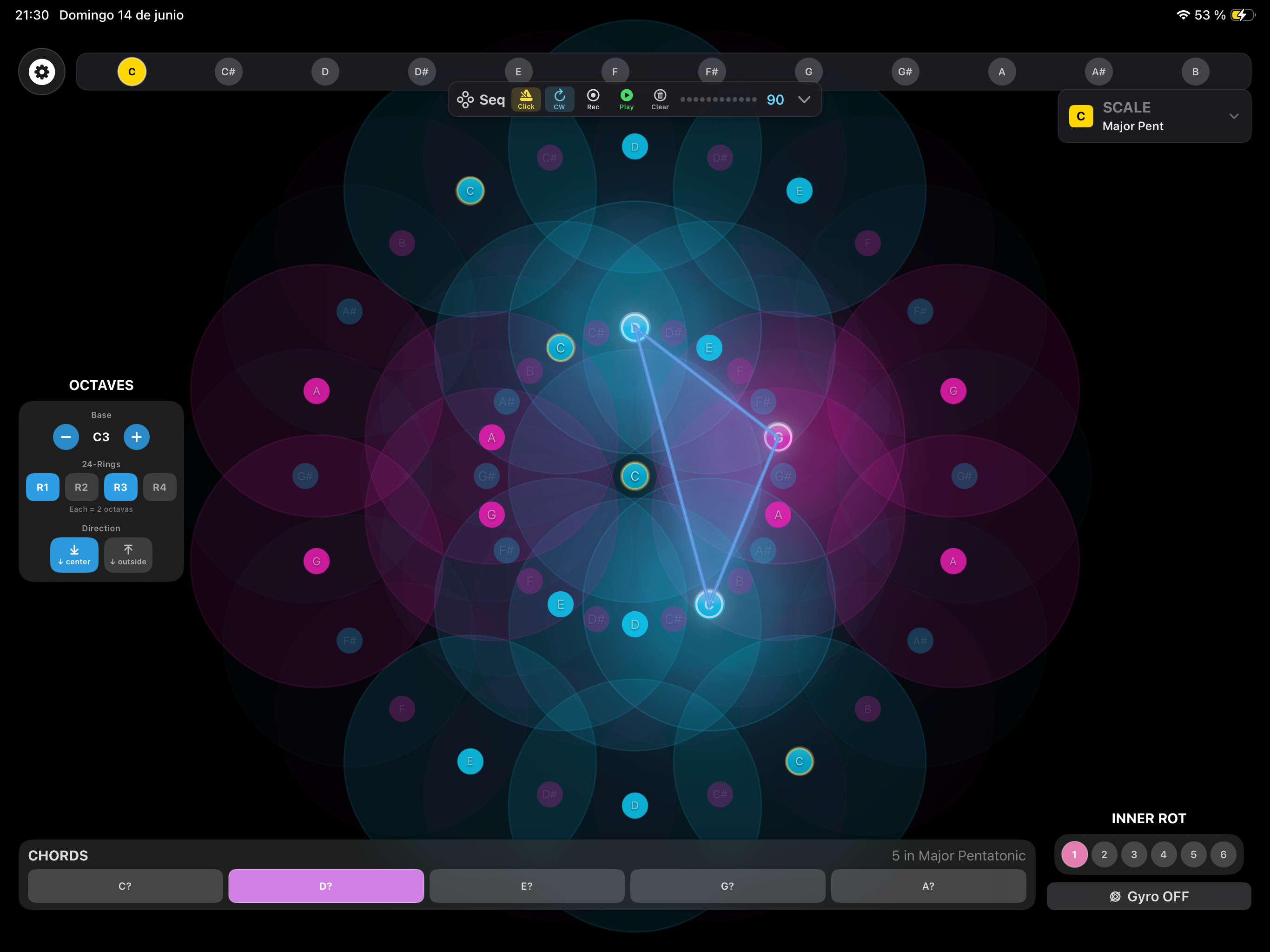Toggle the metronome Click icon
Image resolution: width=1270 pixels, height=952 pixels.
tap(526, 99)
